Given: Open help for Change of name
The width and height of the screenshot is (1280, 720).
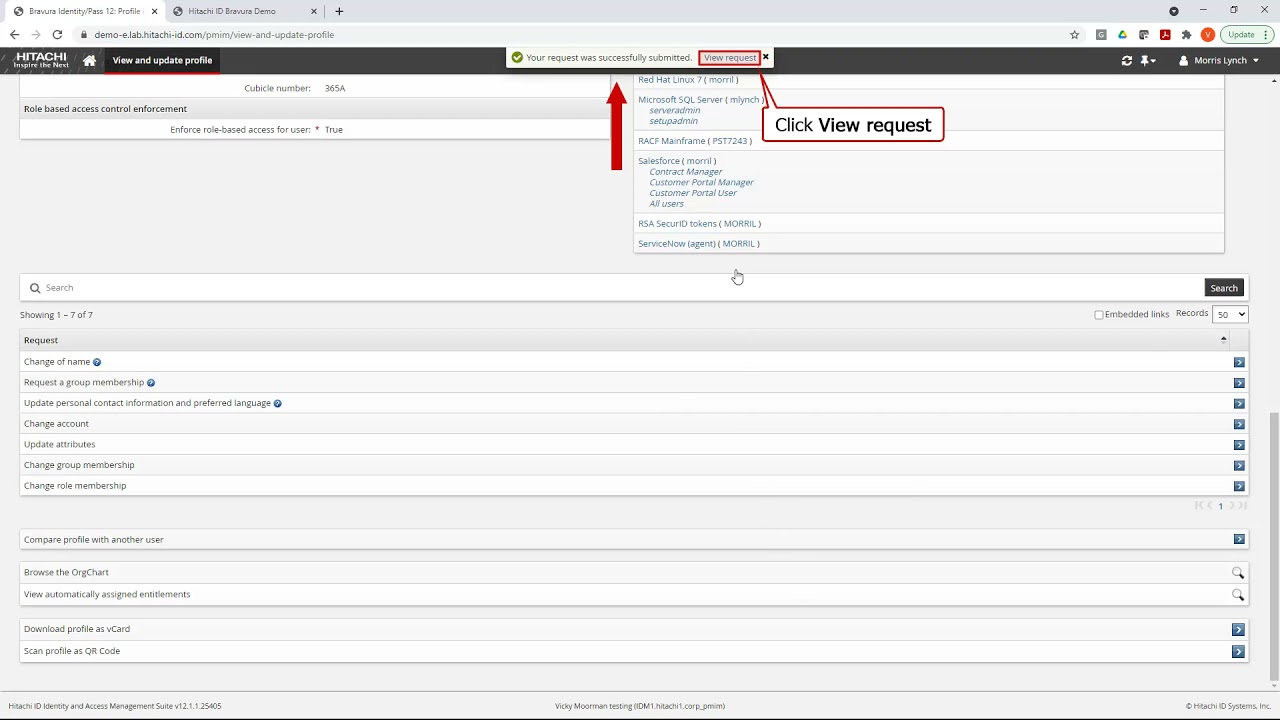Looking at the screenshot, I should [x=97, y=362].
